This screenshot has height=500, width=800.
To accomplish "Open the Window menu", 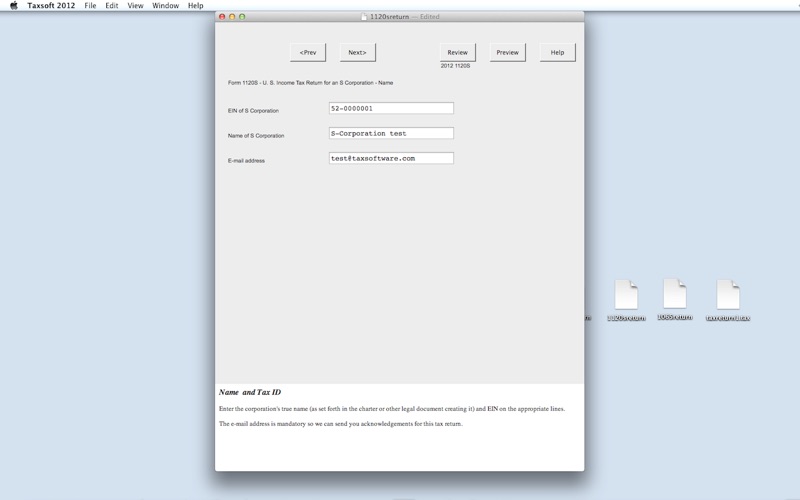I will [165, 6].
